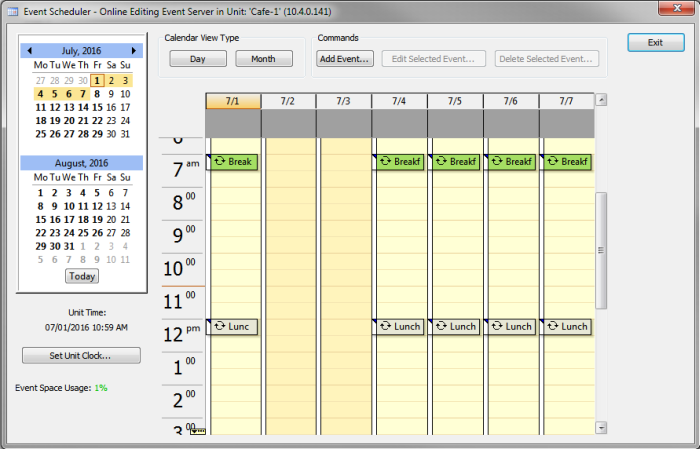Click the all-day area under 7/2
The image size is (700, 449).
click(x=288, y=123)
